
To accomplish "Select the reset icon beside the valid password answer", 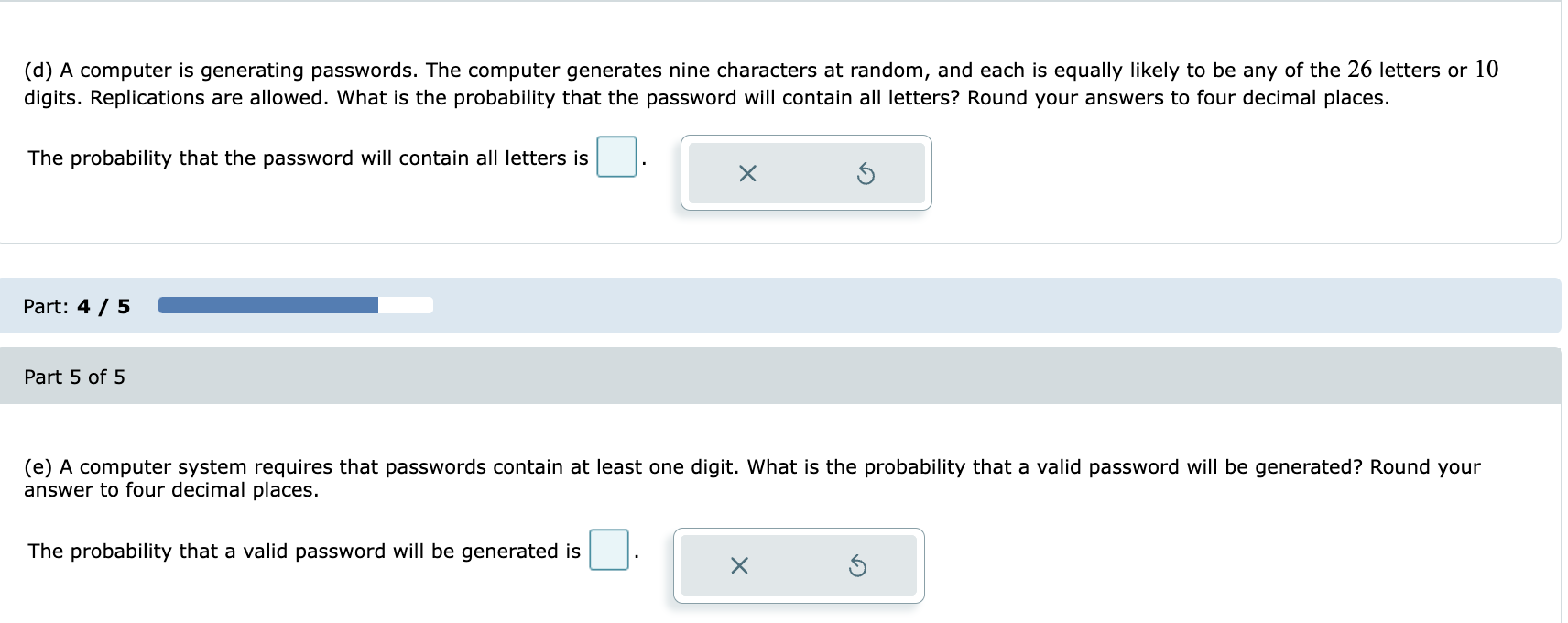I will [x=857, y=565].
